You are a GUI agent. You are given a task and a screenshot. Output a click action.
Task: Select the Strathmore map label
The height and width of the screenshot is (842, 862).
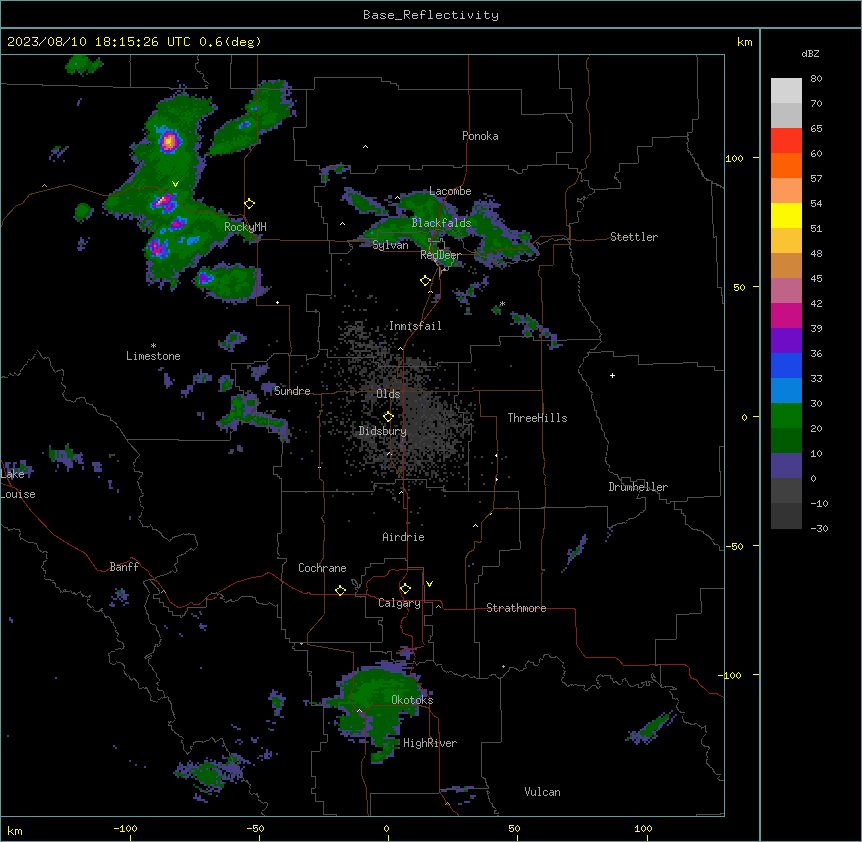516,608
